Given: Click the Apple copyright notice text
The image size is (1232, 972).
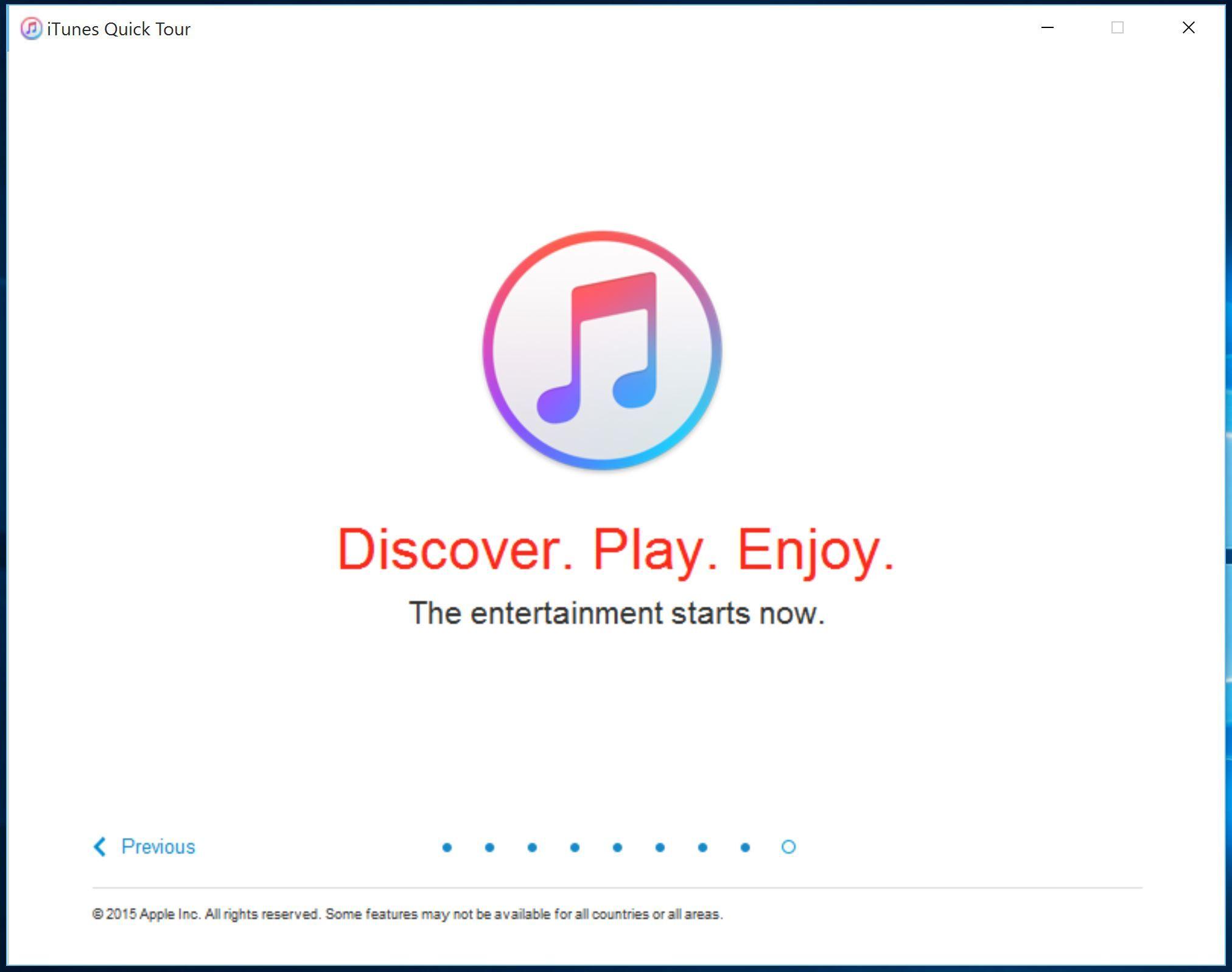Looking at the screenshot, I should (407, 914).
